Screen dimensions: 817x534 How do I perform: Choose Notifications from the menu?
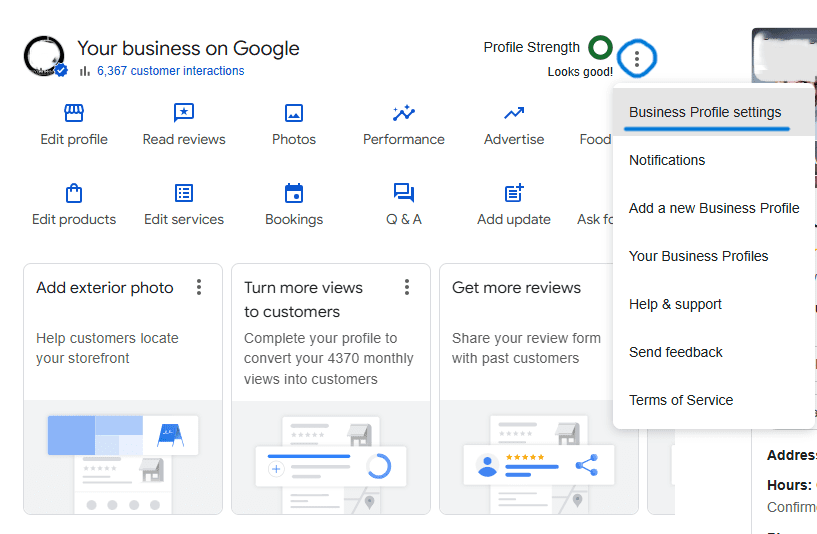(x=667, y=160)
